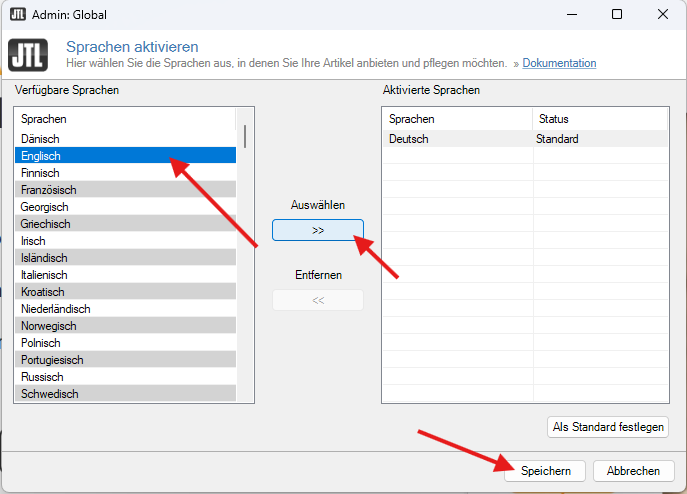Click the available languages scrollbar thumb
Screen dimensions: 687x494
point(245,136)
